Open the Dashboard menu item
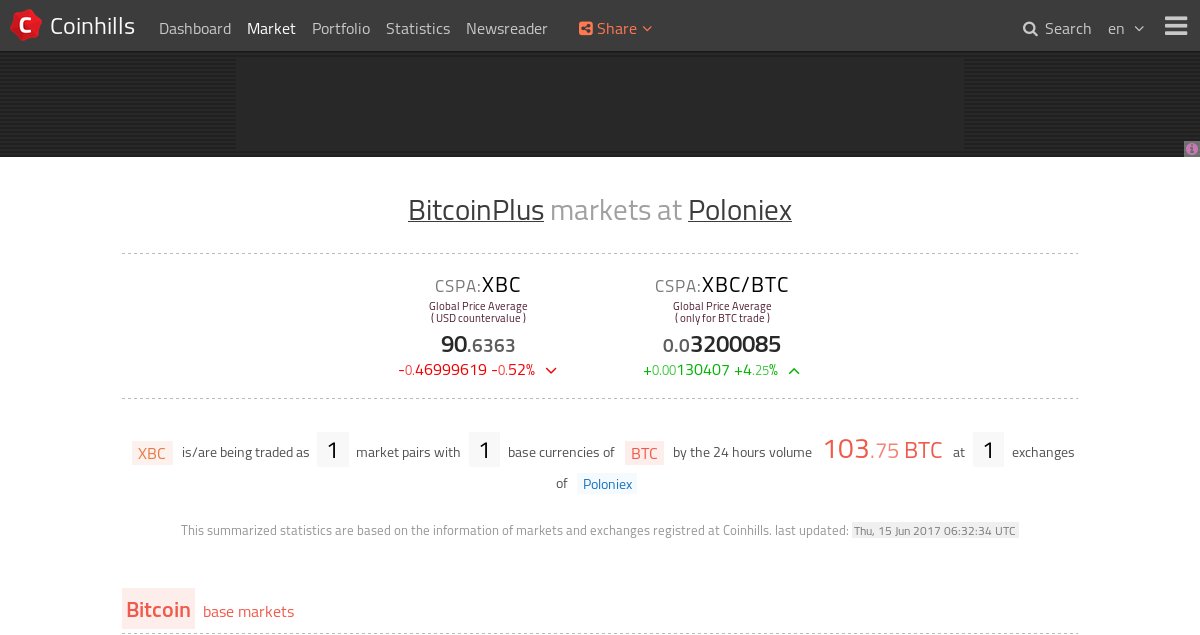Viewport: 1200px width, 635px height. point(195,29)
